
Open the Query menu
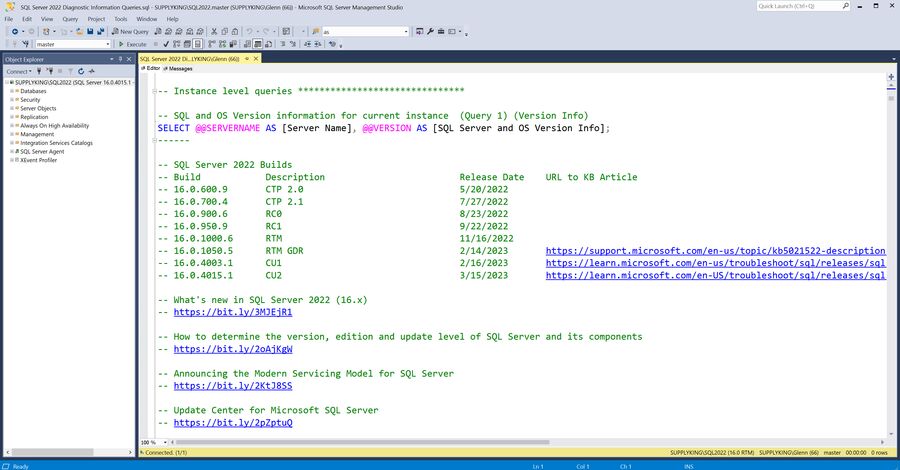[70, 19]
